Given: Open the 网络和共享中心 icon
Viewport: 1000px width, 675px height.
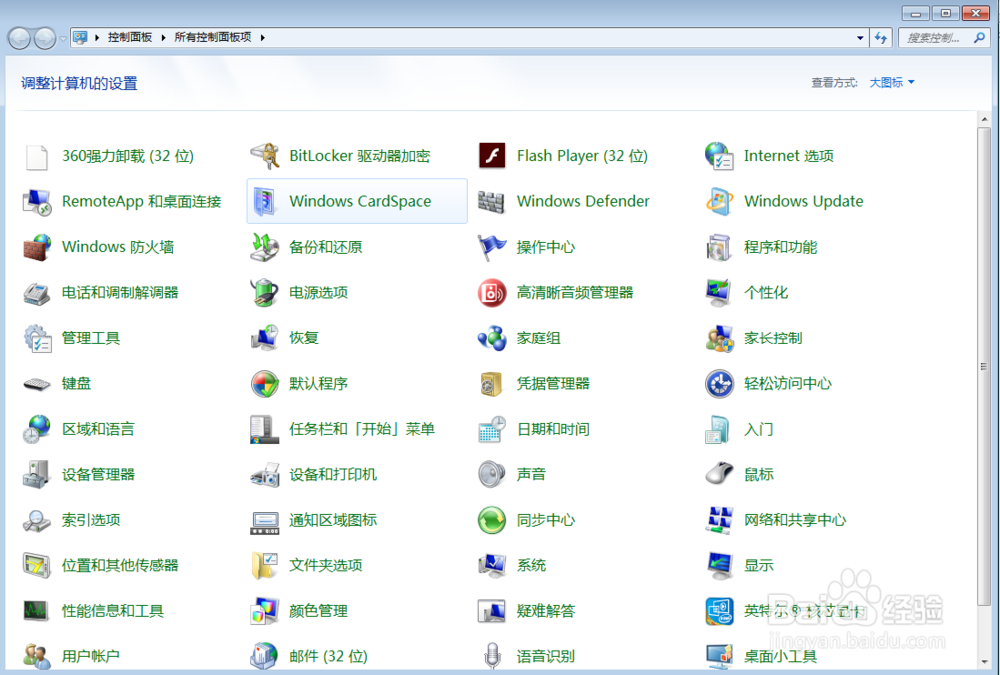Looking at the screenshot, I should click(x=719, y=520).
